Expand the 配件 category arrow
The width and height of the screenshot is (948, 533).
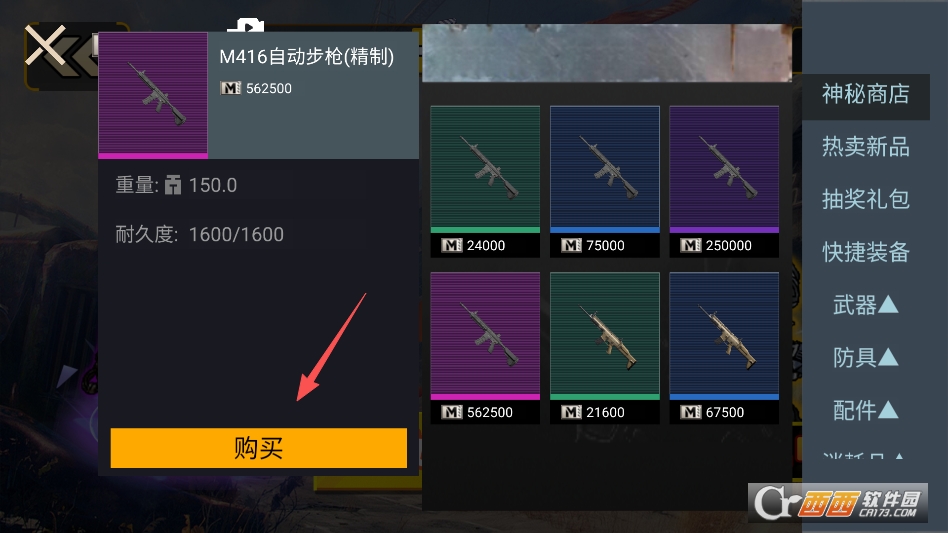888,410
